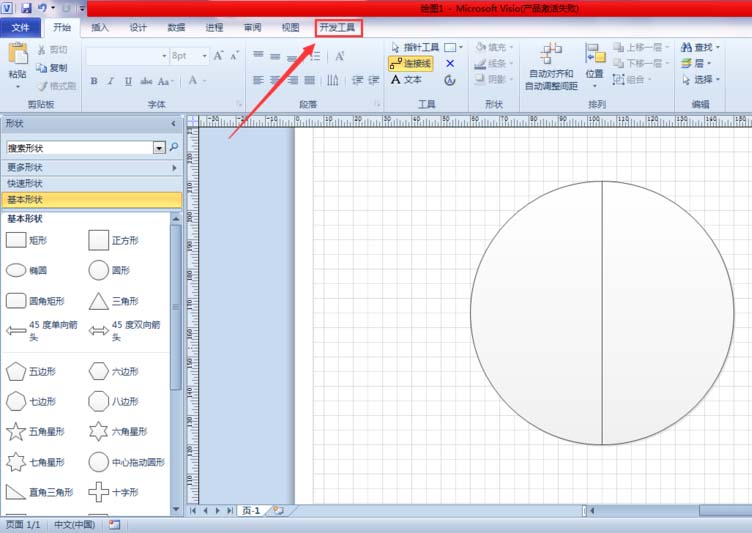Click the search shapes input field

point(80,148)
